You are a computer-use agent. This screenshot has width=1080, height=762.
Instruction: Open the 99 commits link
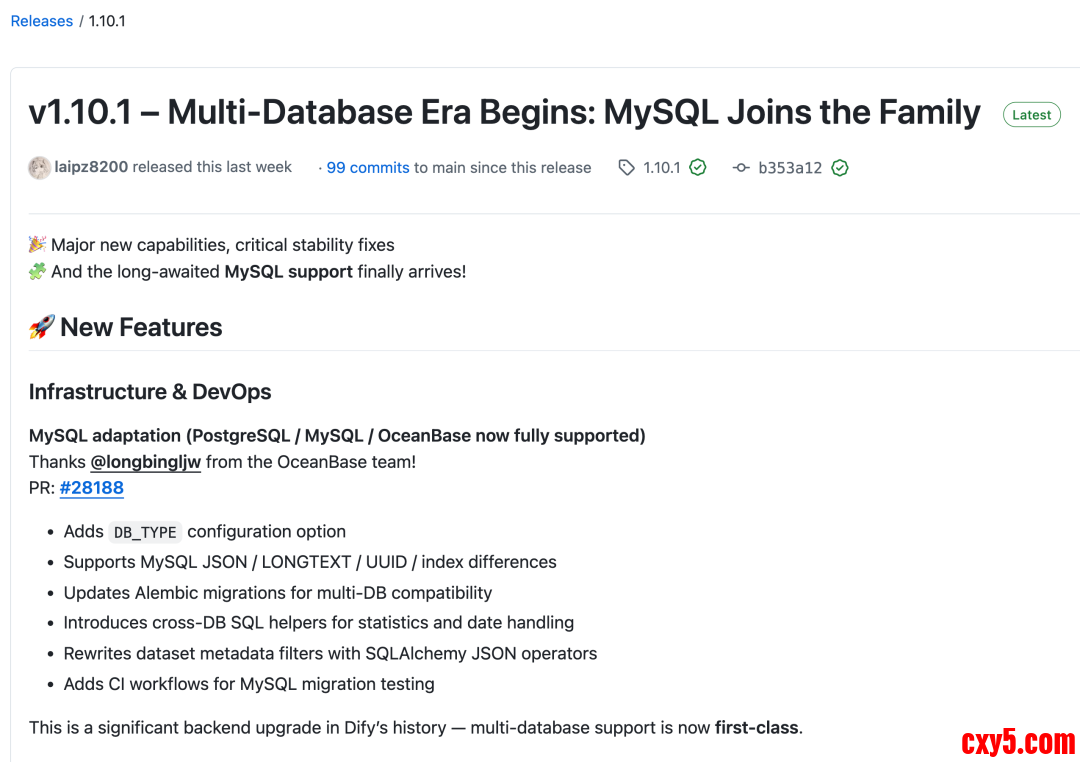pos(368,168)
